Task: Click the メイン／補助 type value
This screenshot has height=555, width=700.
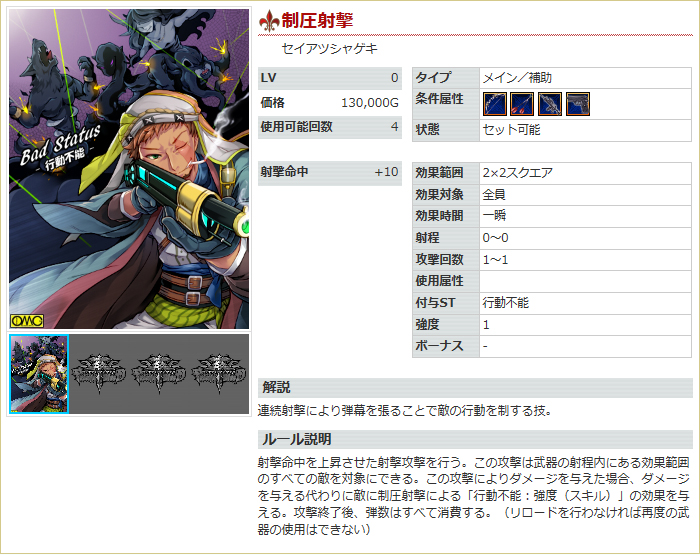Action: click(x=517, y=78)
